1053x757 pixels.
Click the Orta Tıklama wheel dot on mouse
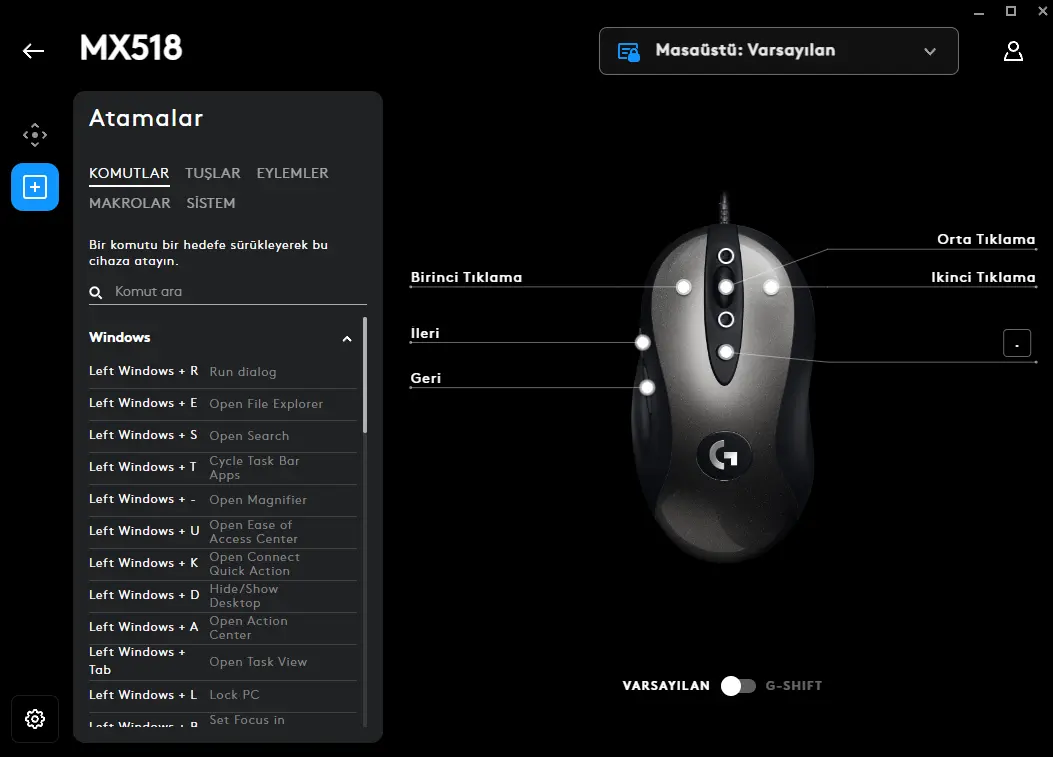726,287
